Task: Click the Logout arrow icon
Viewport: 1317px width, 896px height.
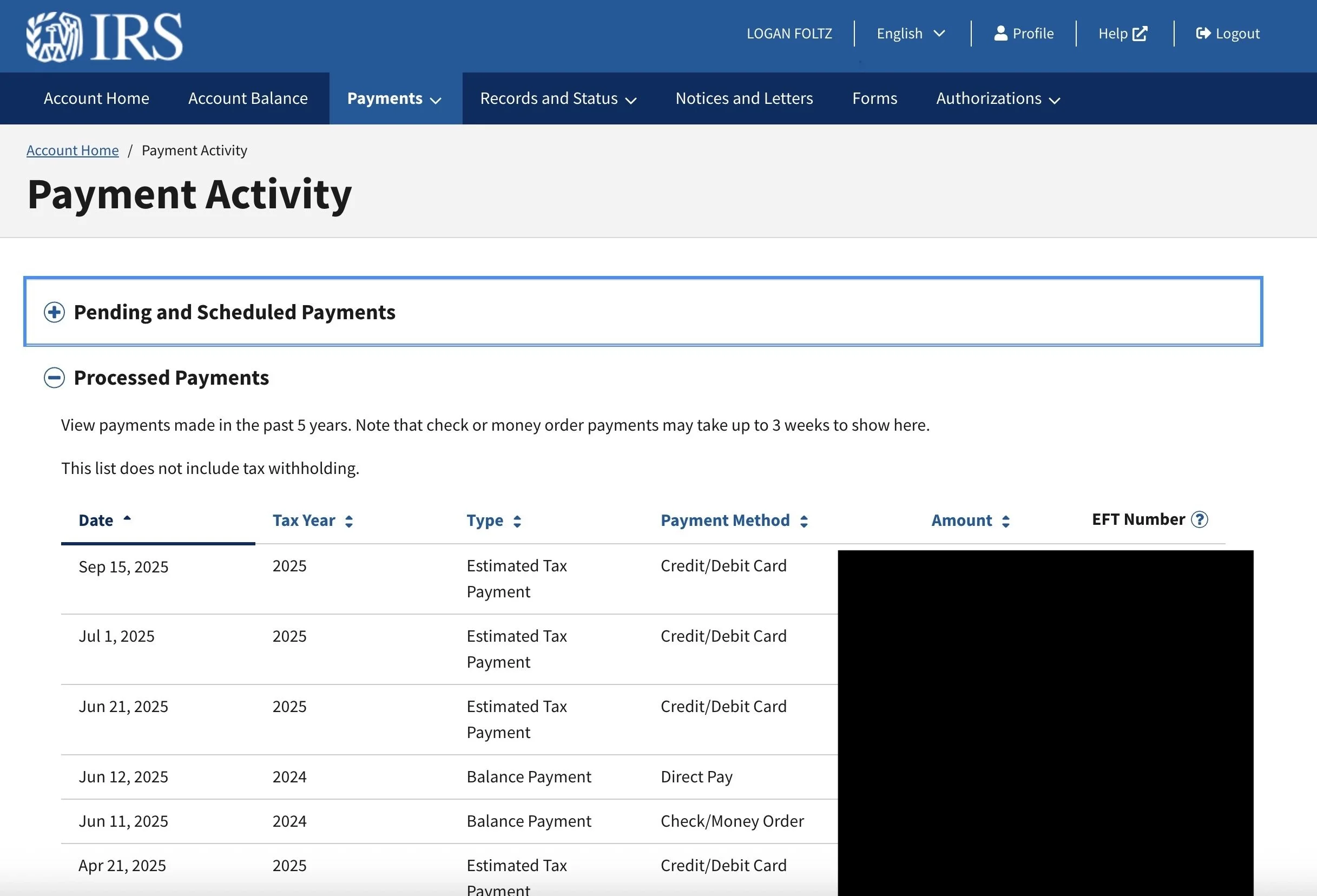Action: point(1202,34)
